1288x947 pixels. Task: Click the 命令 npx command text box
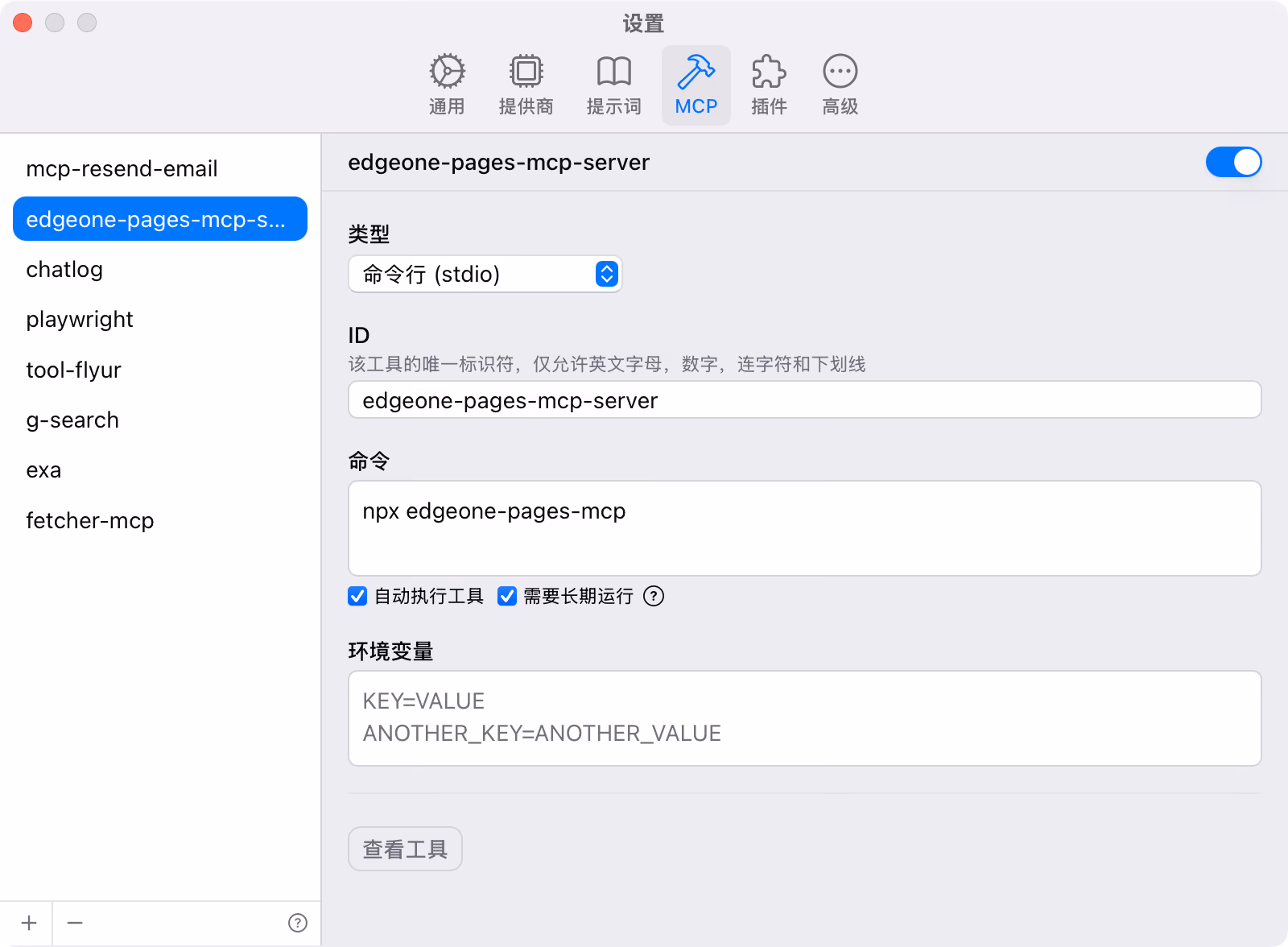(x=803, y=527)
